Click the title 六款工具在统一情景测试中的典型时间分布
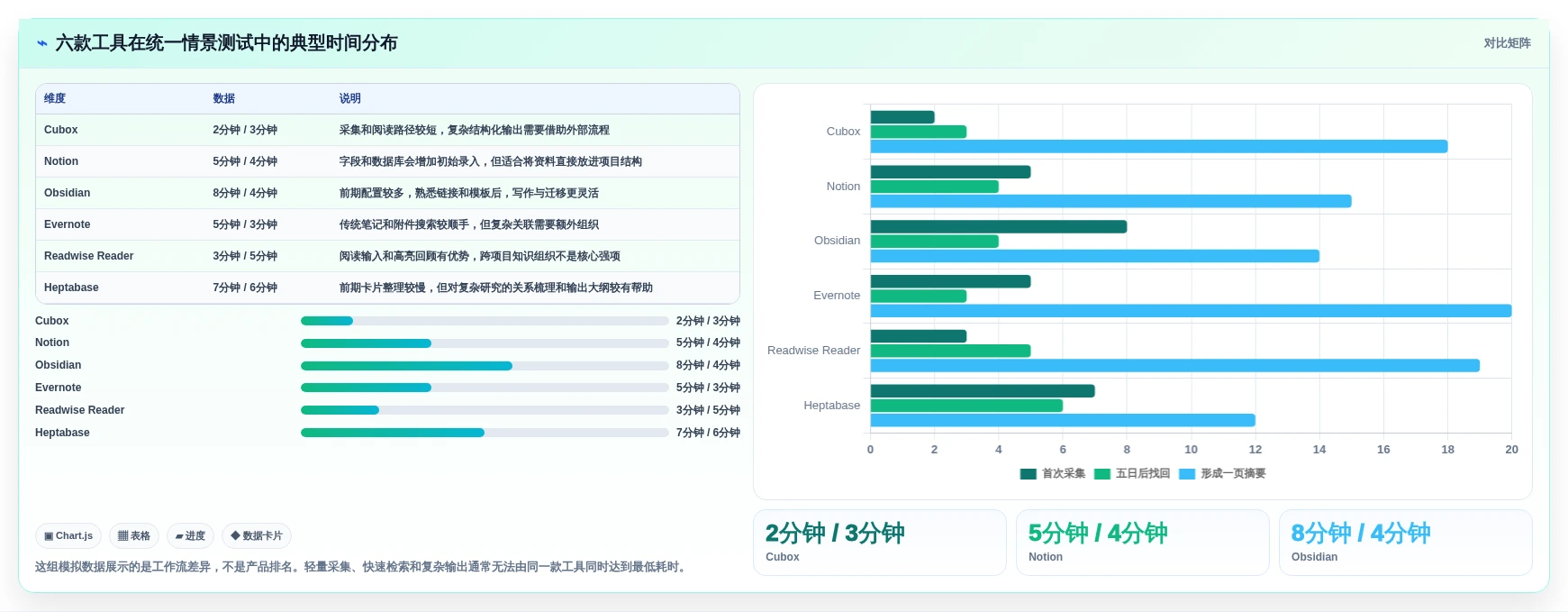The image size is (1568, 612). tap(226, 43)
